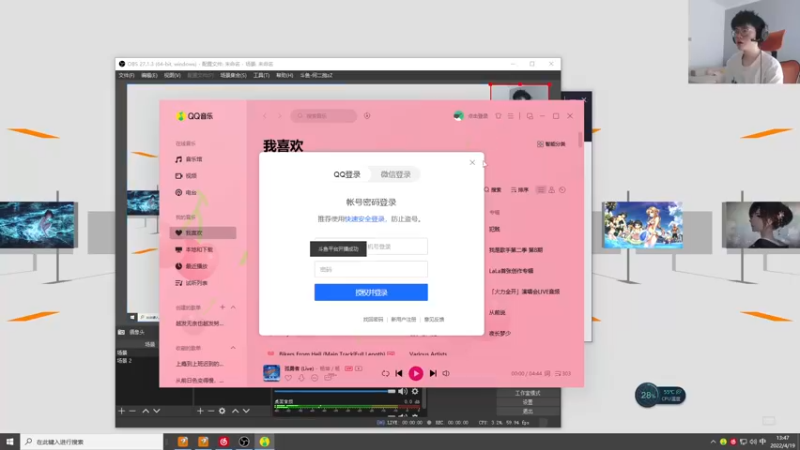Open OBS 视图(V) menu

(172, 75)
